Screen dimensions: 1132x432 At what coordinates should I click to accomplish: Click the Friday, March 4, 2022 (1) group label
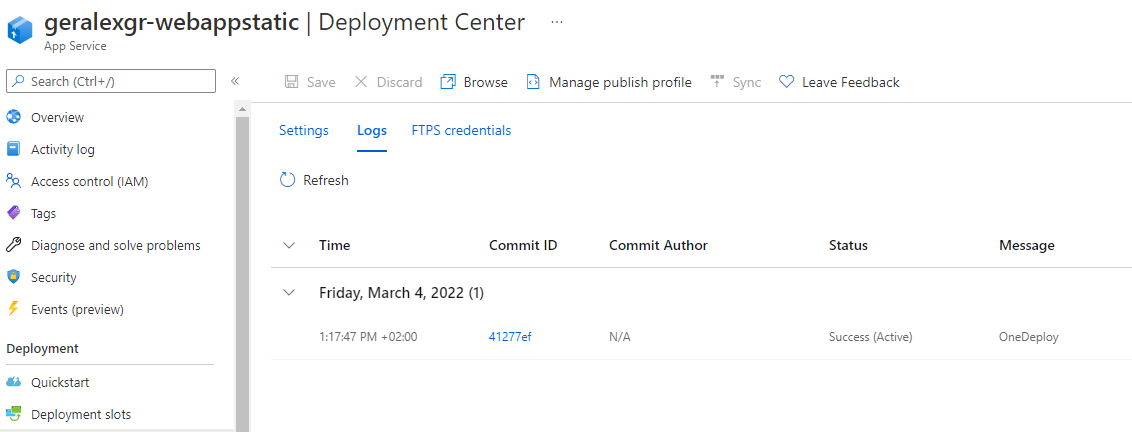pyautogui.click(x=401, y=293)
